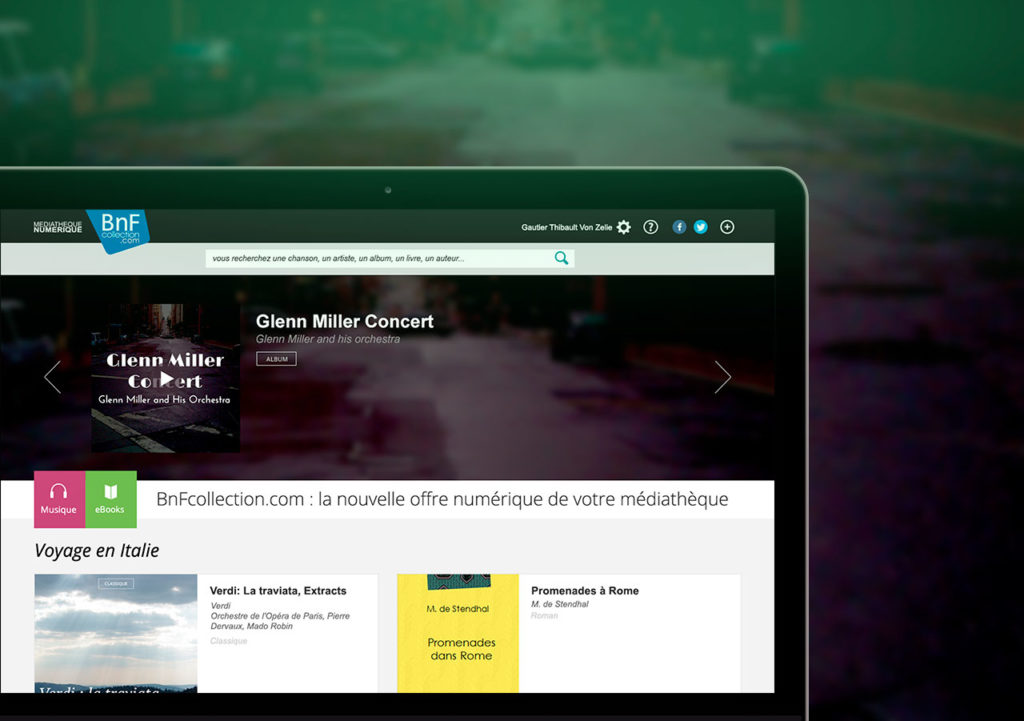
Task: Open the Glenn Miller Concert title
Action: click(x=344, y=321)
